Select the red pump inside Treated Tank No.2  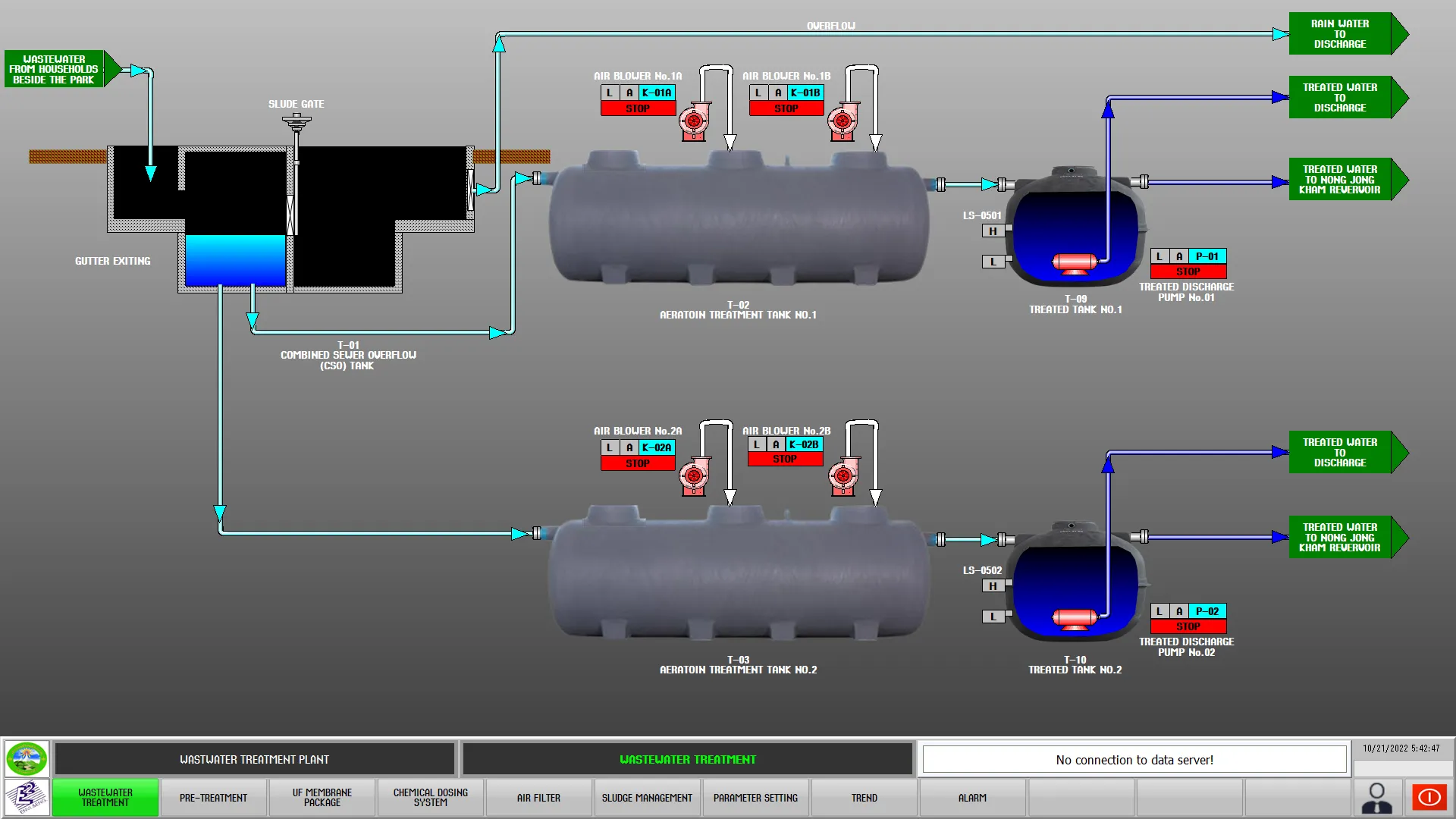1075,617
